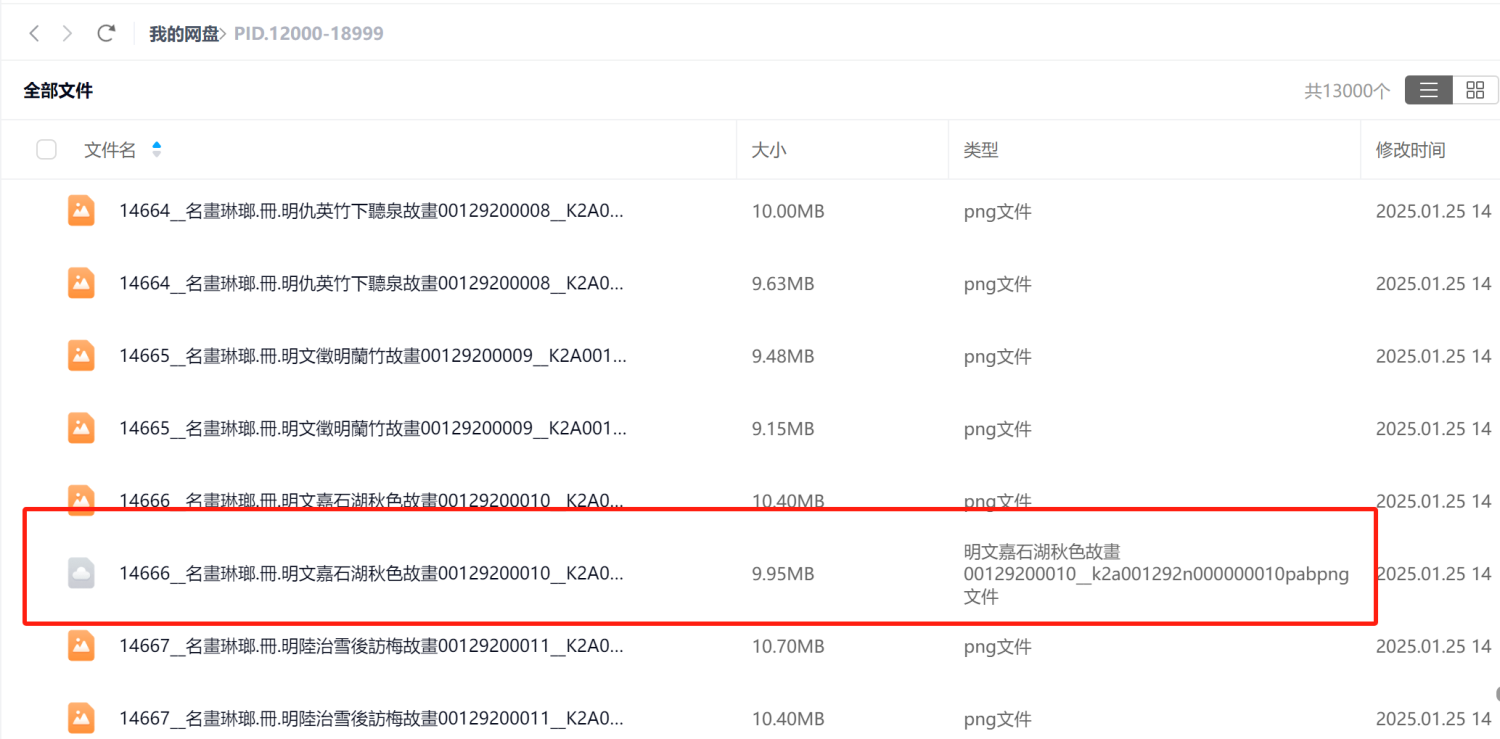Sort by the 类型 column header
The image size is (1500, 739).
(981, 150)
